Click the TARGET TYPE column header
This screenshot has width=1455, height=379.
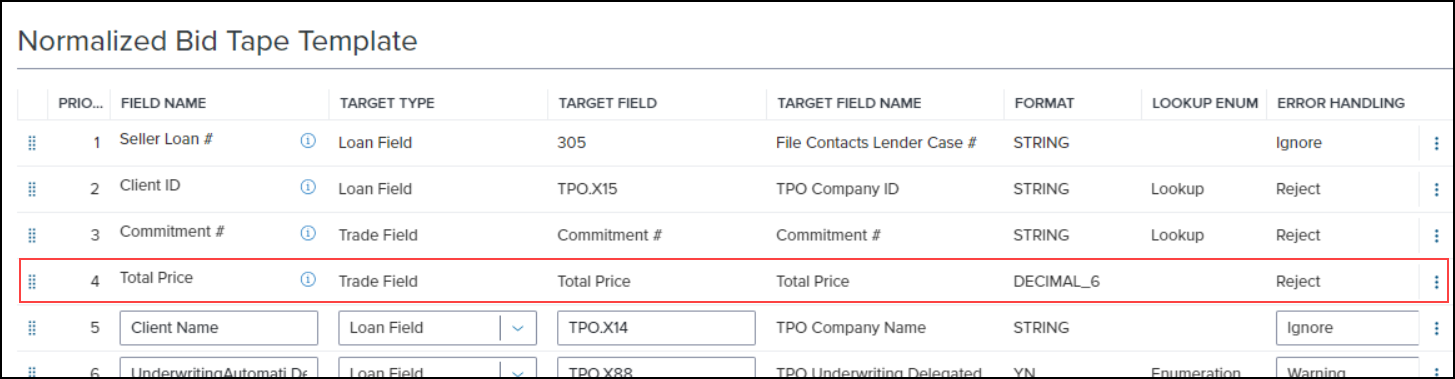[387, 103]
